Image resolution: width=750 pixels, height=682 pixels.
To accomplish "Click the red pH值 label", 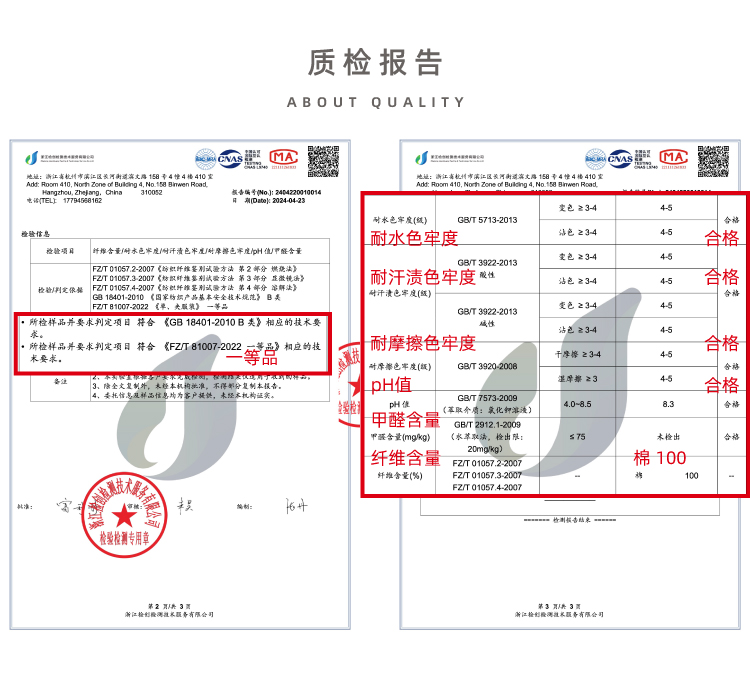I will [x=391, y=385].
